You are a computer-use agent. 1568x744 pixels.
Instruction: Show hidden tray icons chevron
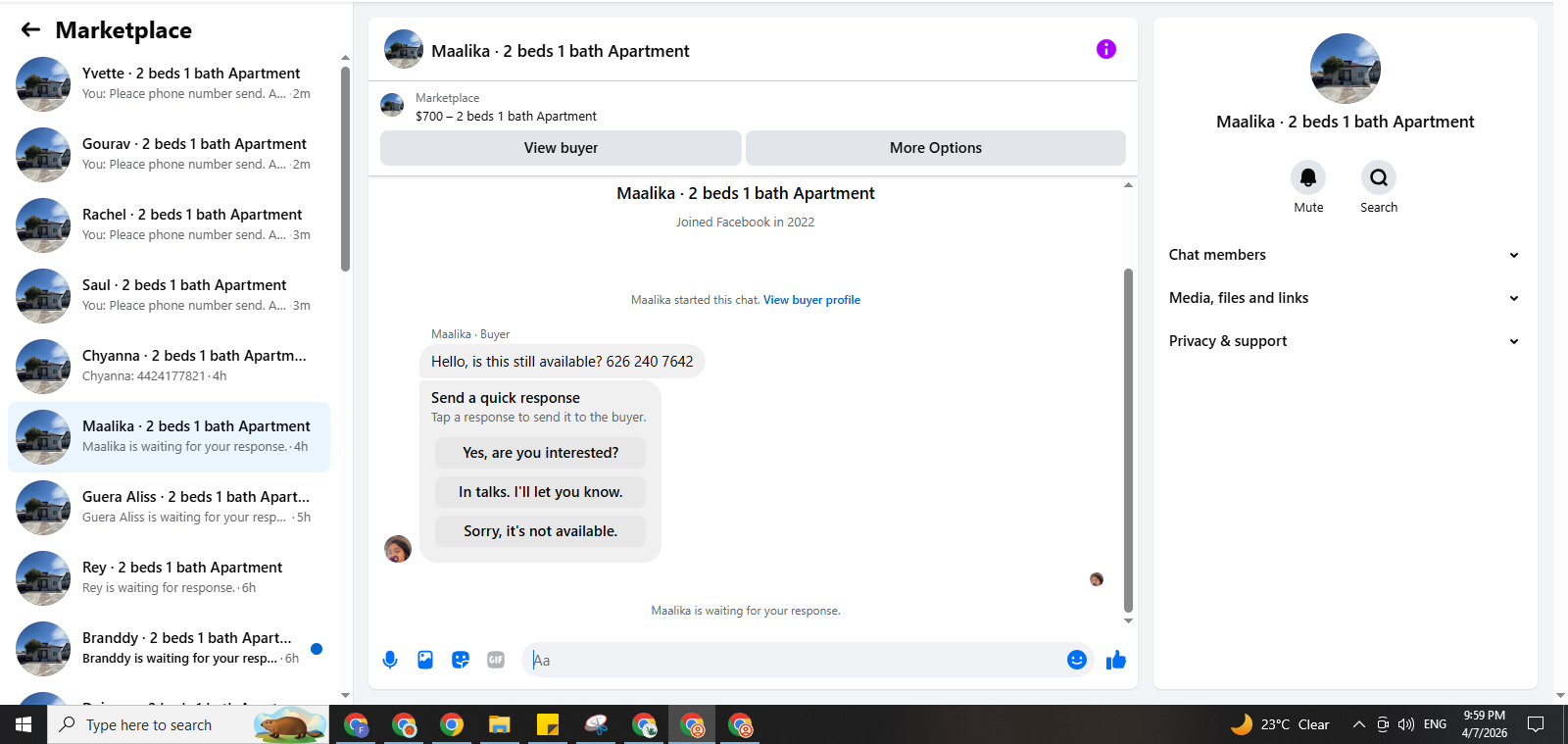click(1358, 724)
